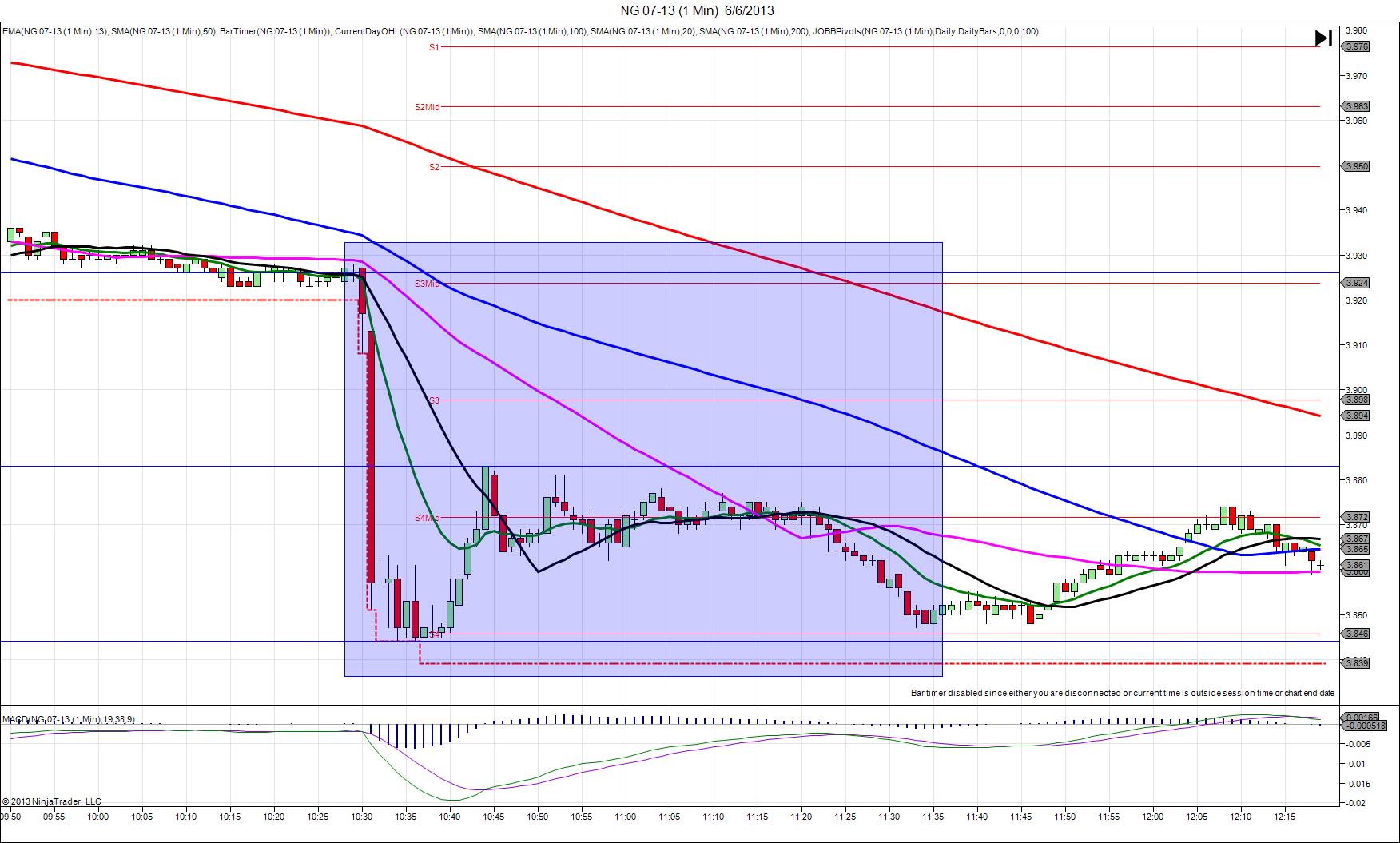Click the 10:15 time axis label

pos(230,817)
